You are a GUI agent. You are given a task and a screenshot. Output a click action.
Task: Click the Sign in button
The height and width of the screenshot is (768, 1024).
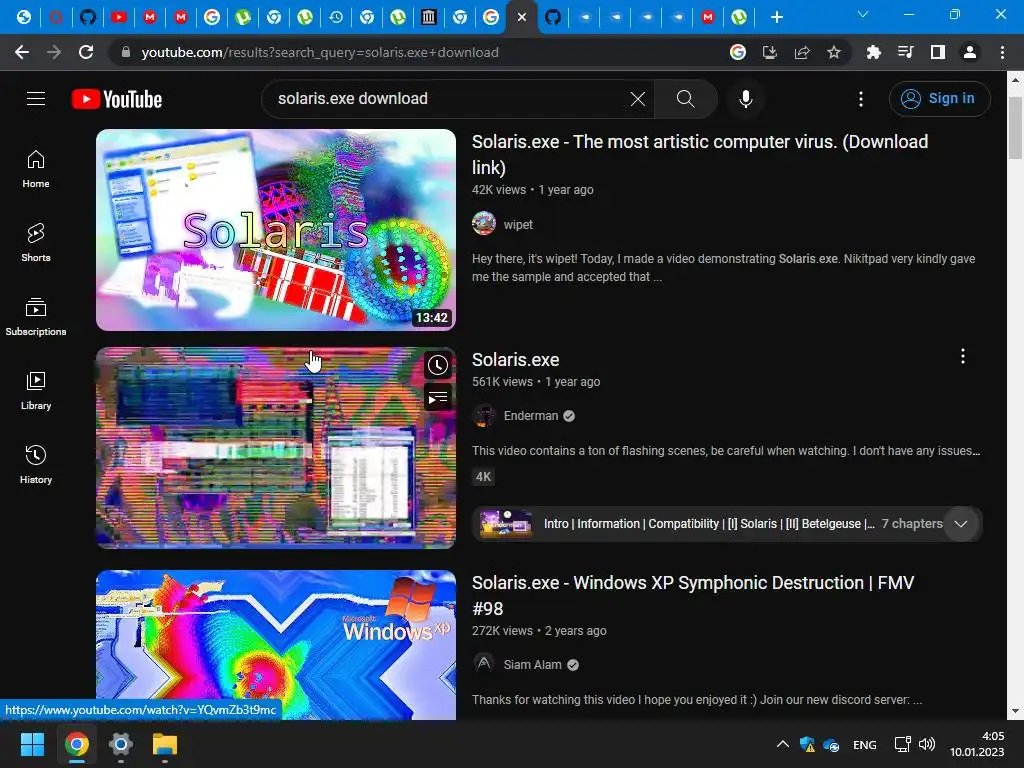click(x=939, y=99)
